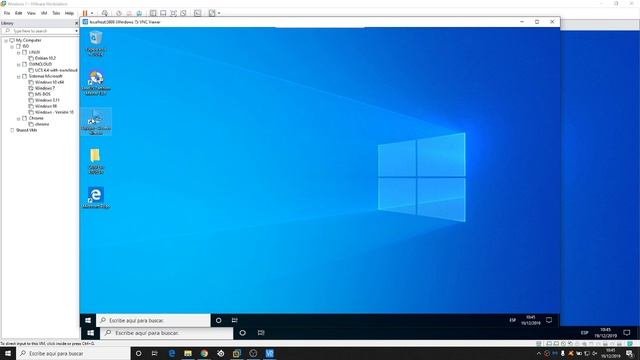This screenshot has width=640, height=360.
Task: Open the power options arrow beside the pause button
Action: click(92, 13)
